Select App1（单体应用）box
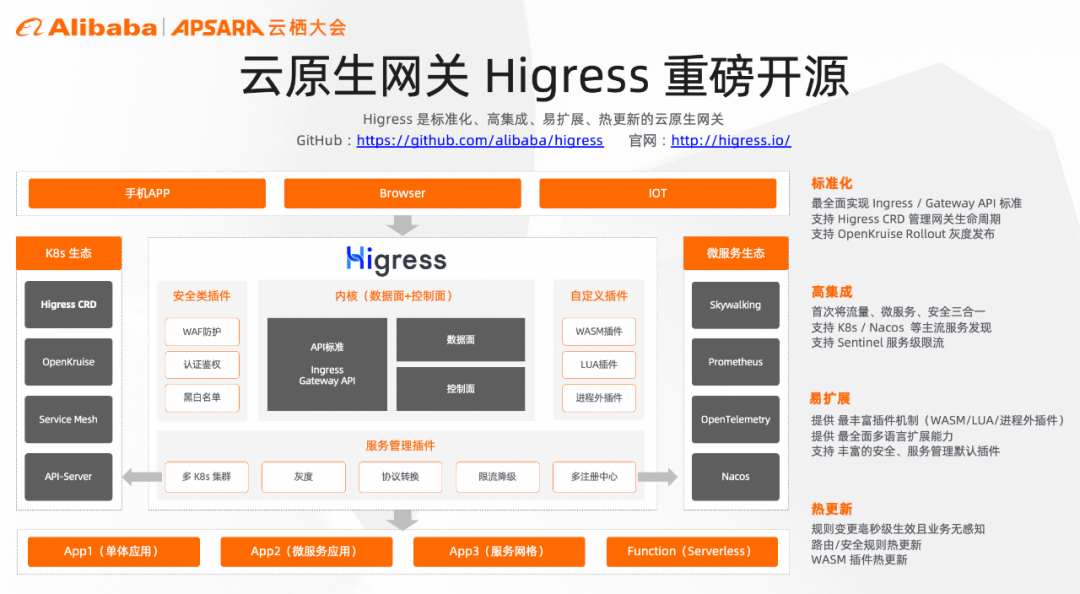The width and height of the screenshot is (1080, 594). pos(114,551)
